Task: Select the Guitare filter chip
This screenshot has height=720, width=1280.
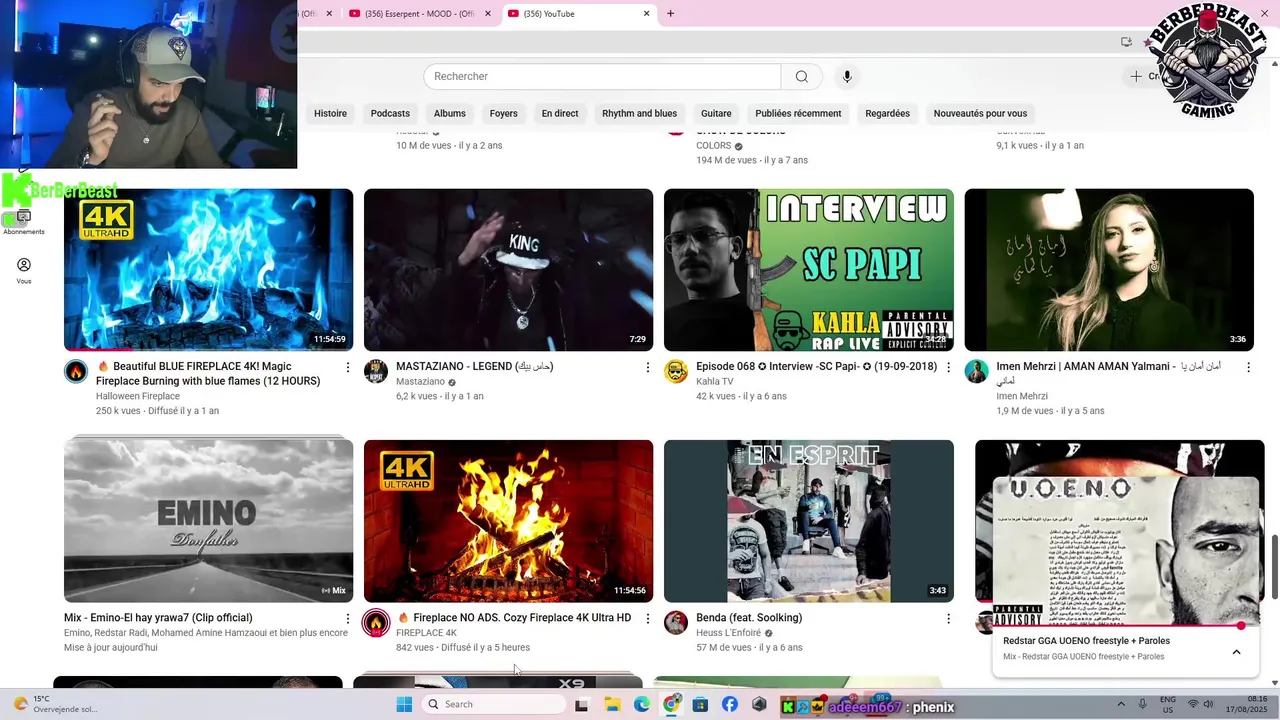Action: 716,113
